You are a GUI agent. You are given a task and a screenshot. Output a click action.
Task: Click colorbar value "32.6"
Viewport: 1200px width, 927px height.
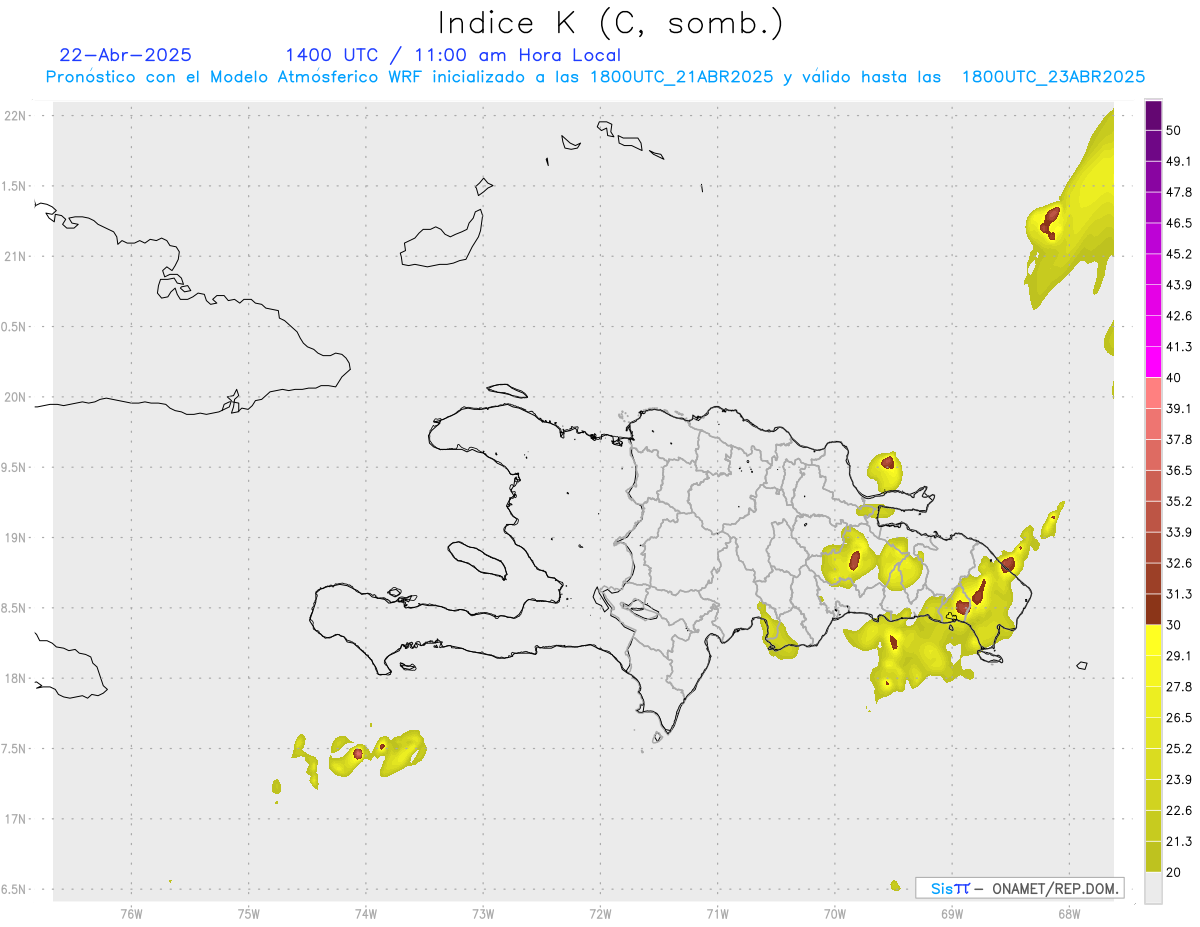click(1179, 563)
